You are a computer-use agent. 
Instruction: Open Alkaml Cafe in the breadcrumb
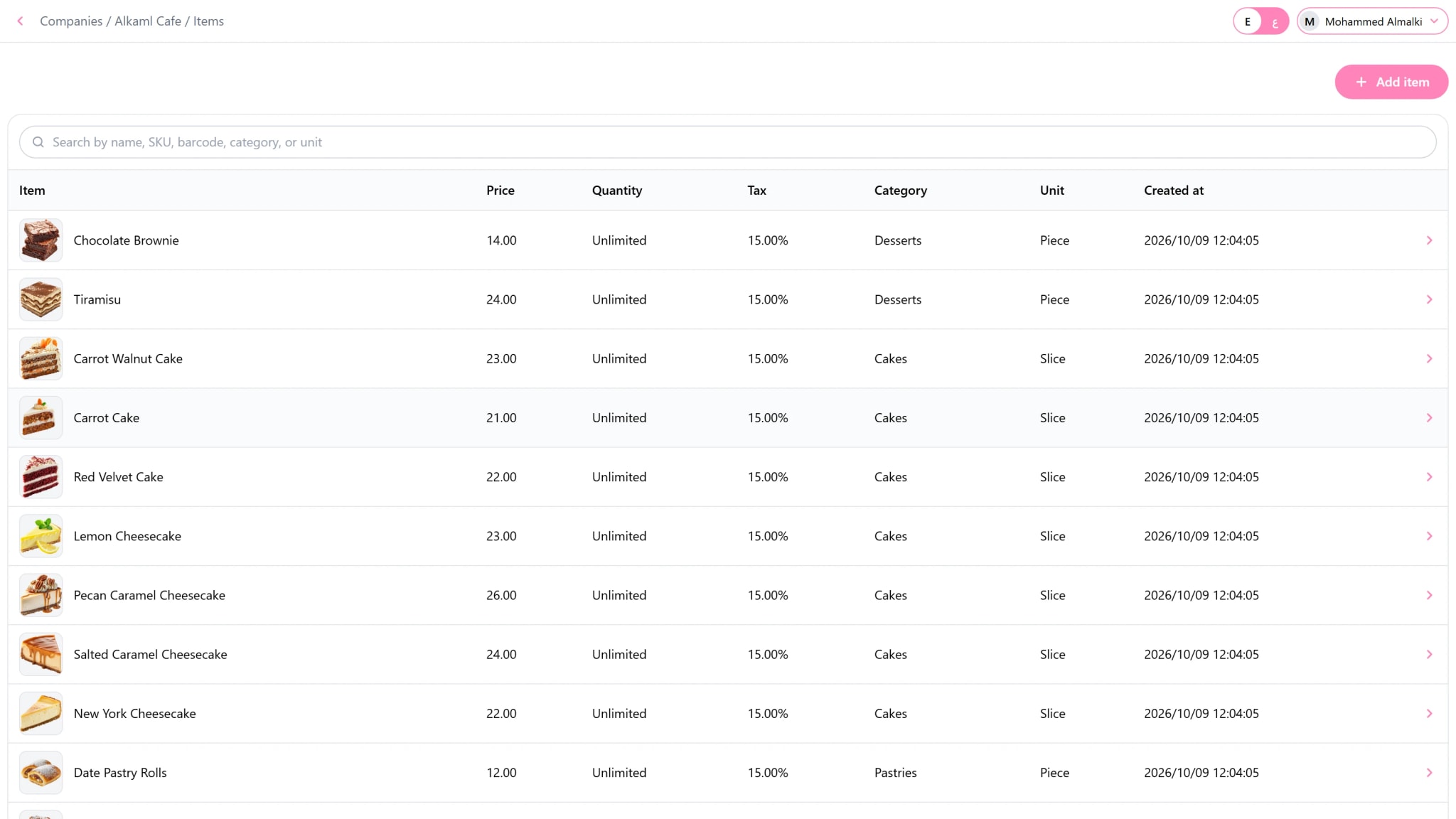[148, 21]
